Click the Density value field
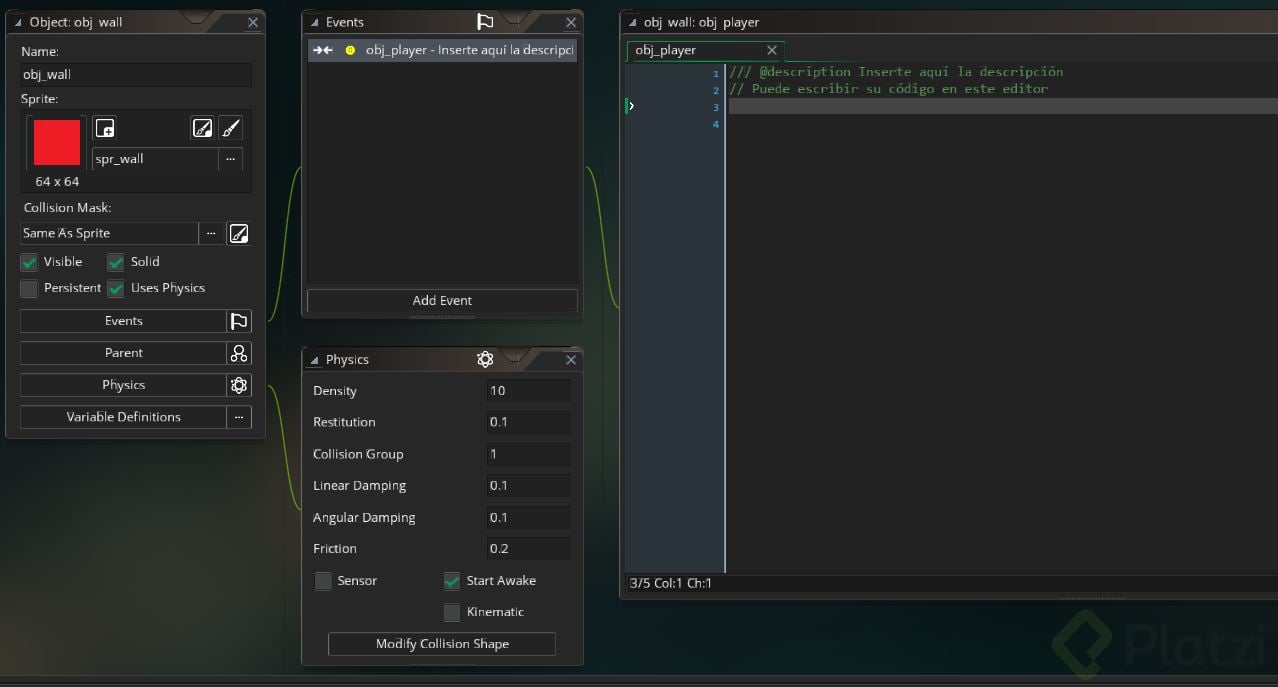 point(528,391)
